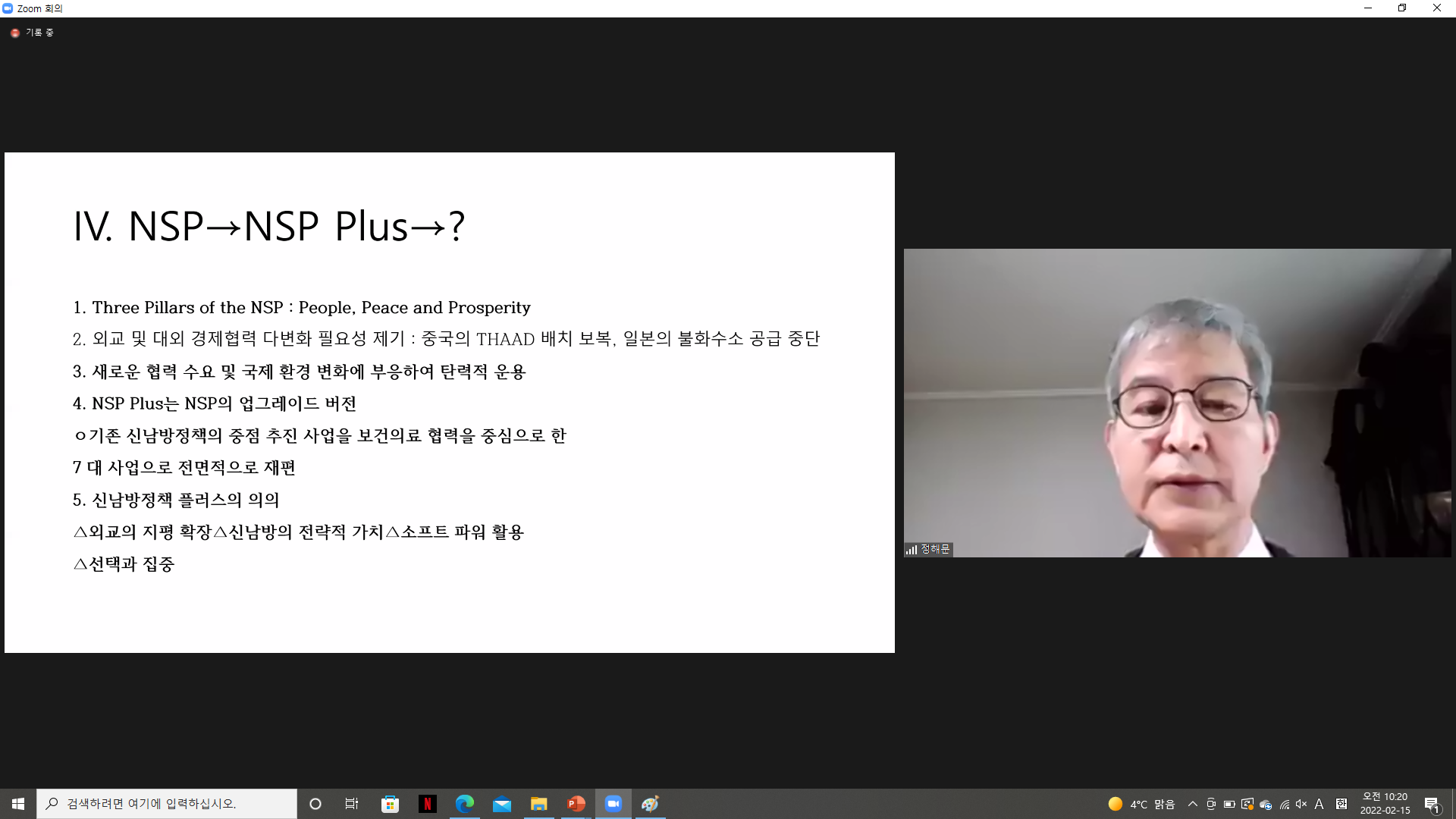This screenshot has height=819, width=1456.
Task: Open the Mail app icon
Action: 502,804
